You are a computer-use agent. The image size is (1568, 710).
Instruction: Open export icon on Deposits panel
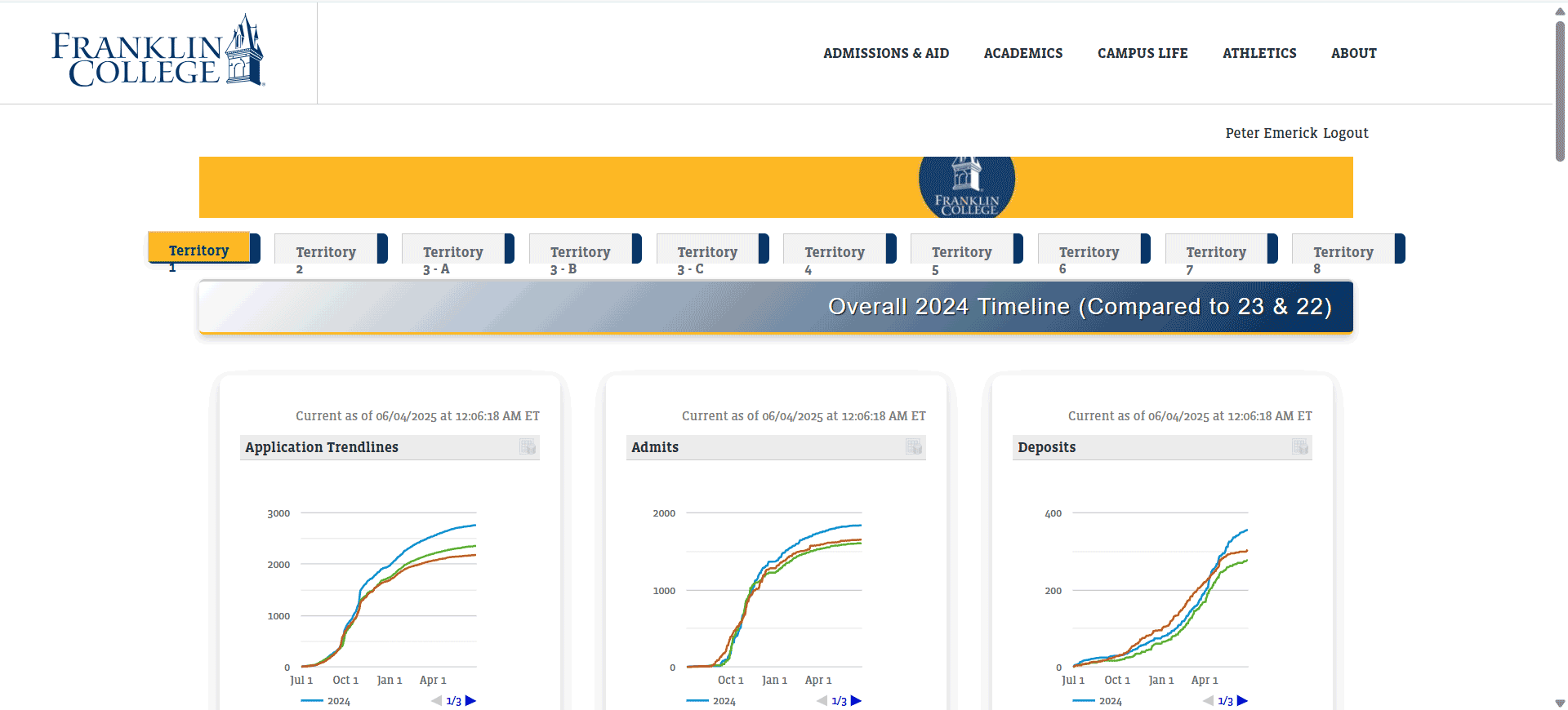pos(1300,447)
